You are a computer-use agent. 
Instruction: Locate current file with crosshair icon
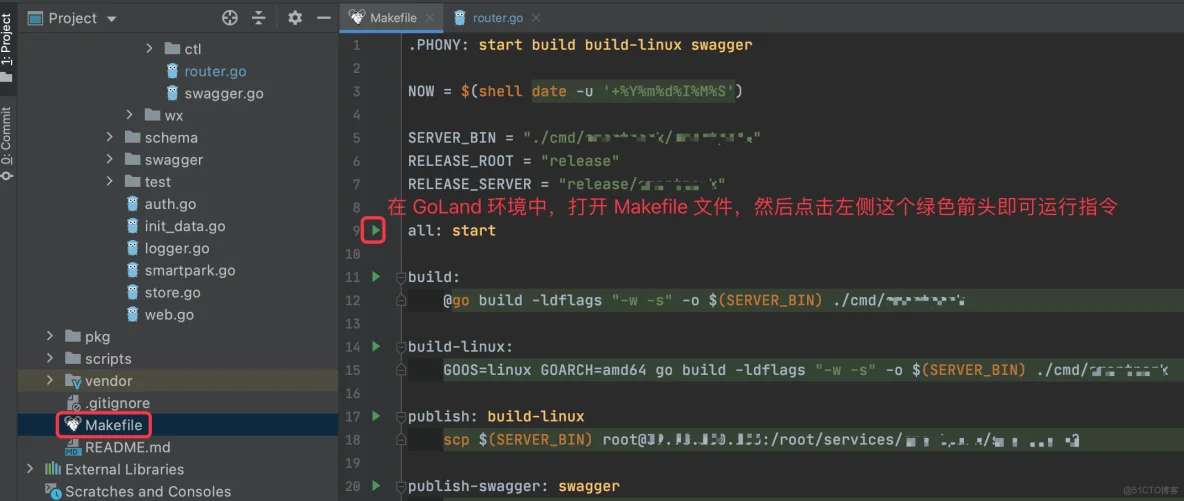click(230, 17)
